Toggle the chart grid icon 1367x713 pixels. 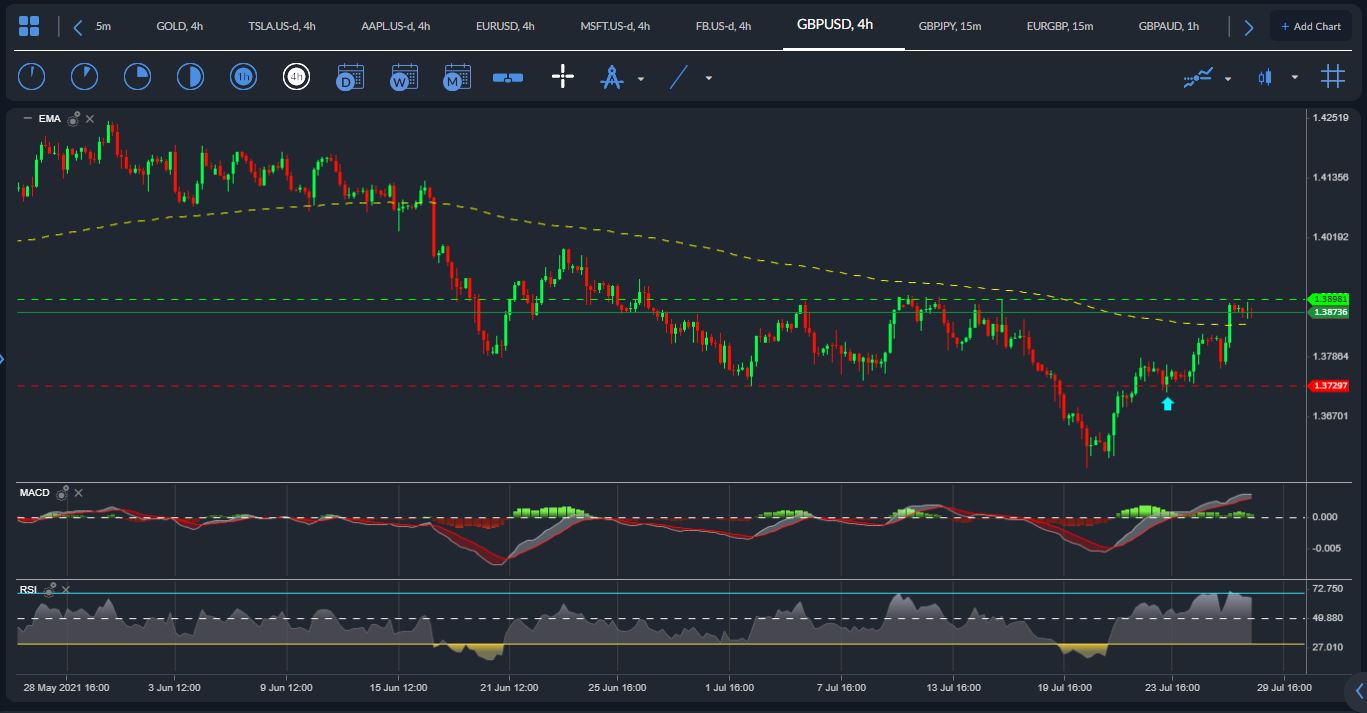[1331, 76]
